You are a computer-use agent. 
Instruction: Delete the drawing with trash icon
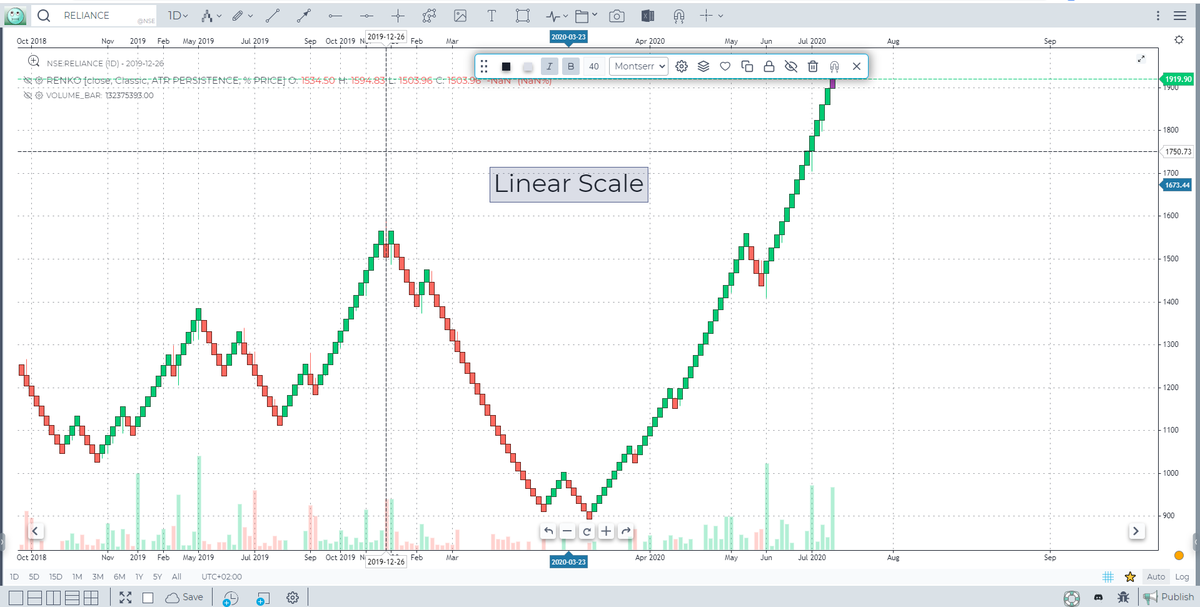[812, 66]
